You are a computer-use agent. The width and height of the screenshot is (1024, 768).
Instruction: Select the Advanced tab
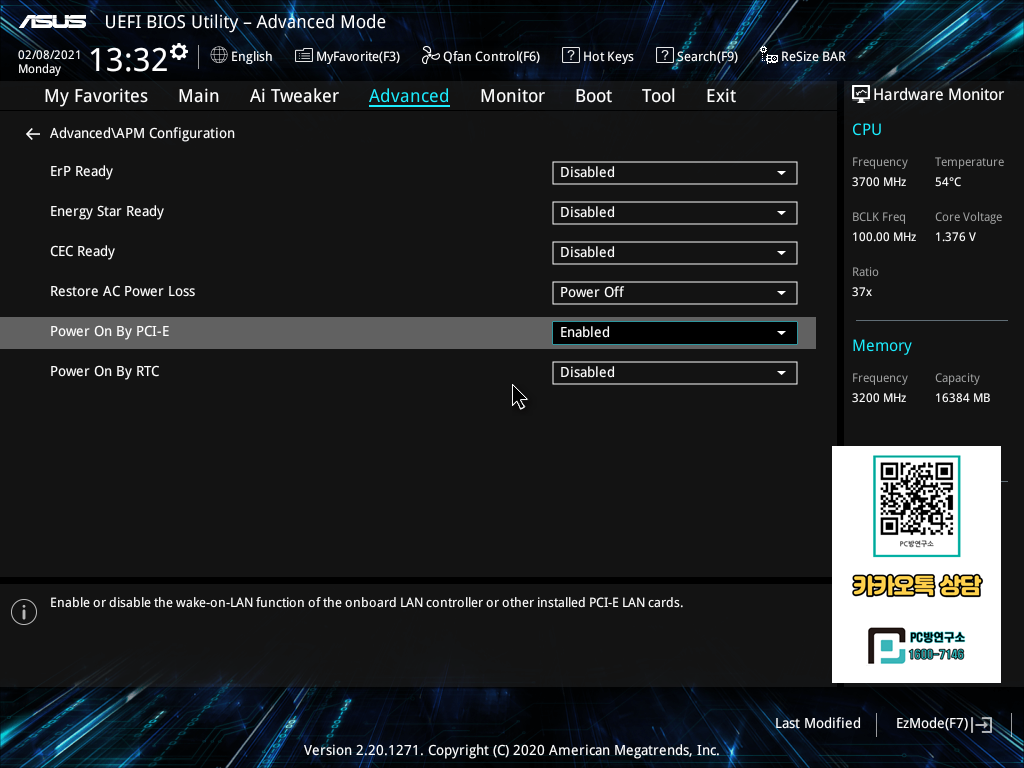coord(409,96)
